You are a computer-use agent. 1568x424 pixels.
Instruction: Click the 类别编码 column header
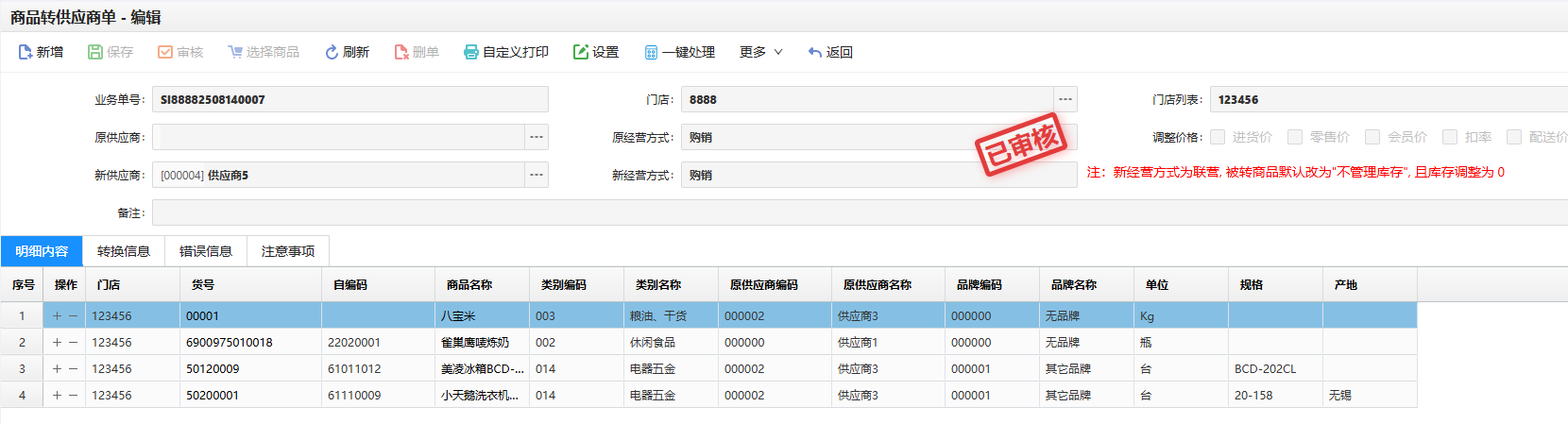point(576,284)
